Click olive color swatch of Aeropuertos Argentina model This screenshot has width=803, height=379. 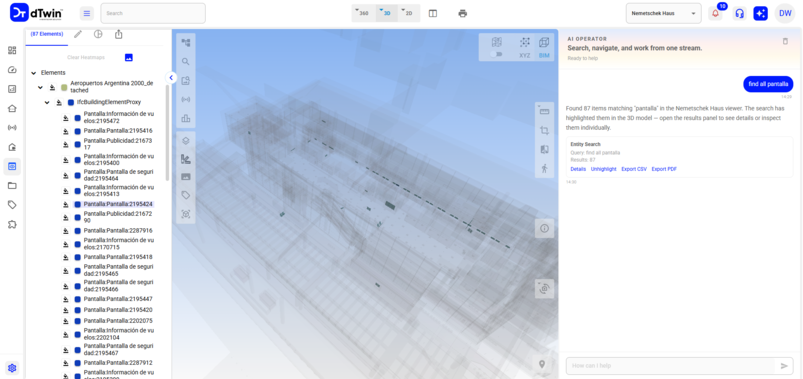64,88
